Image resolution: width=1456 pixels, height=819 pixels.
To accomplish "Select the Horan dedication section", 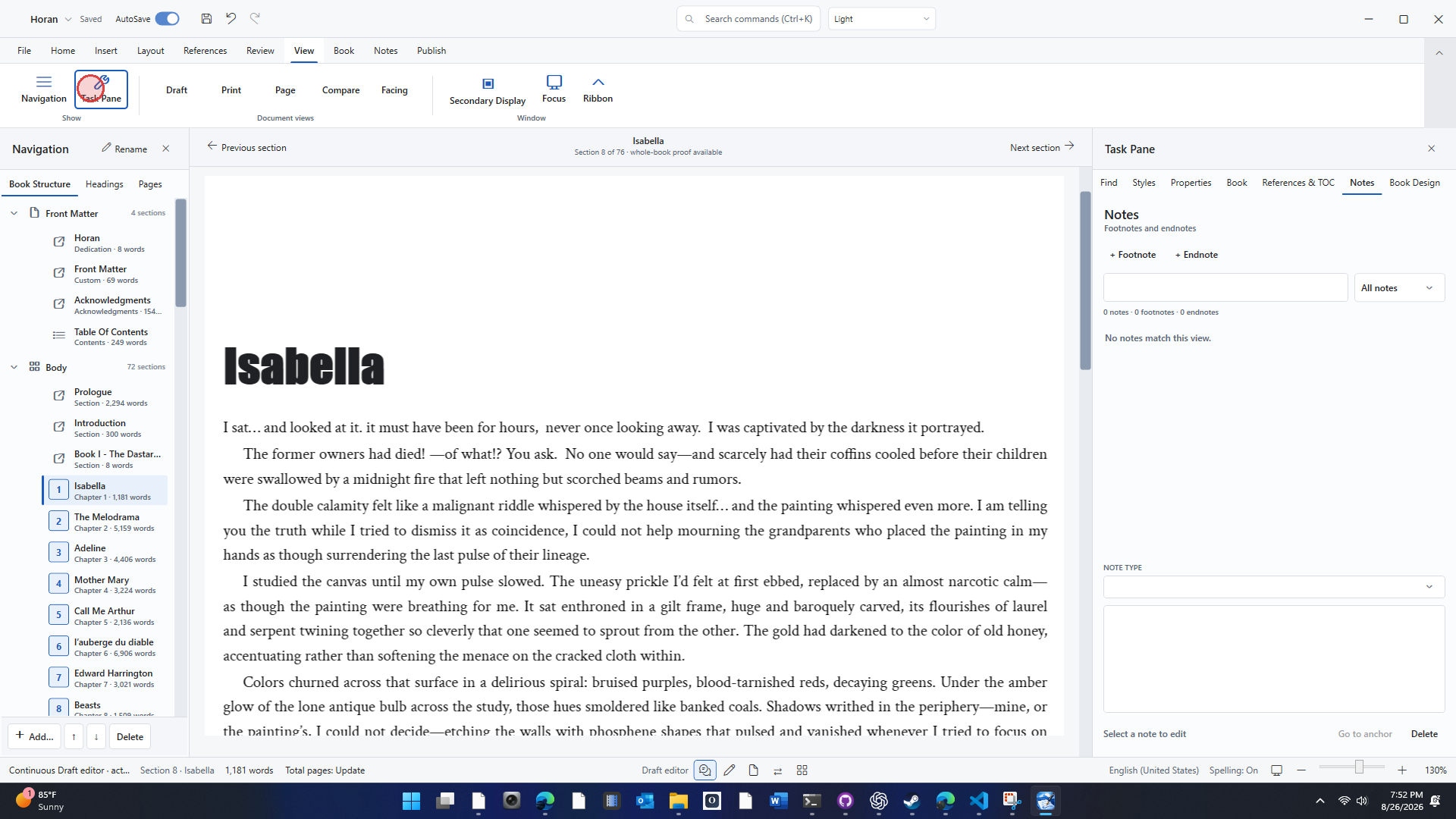I will click(x=105, y=243).
